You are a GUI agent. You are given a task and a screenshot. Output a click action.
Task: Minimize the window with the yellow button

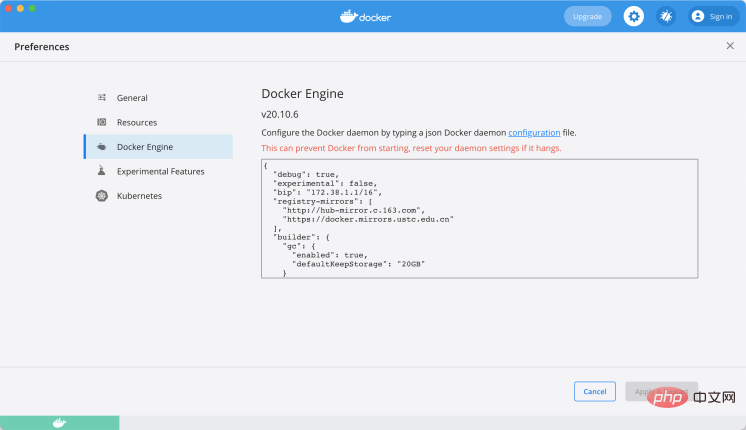20,8
